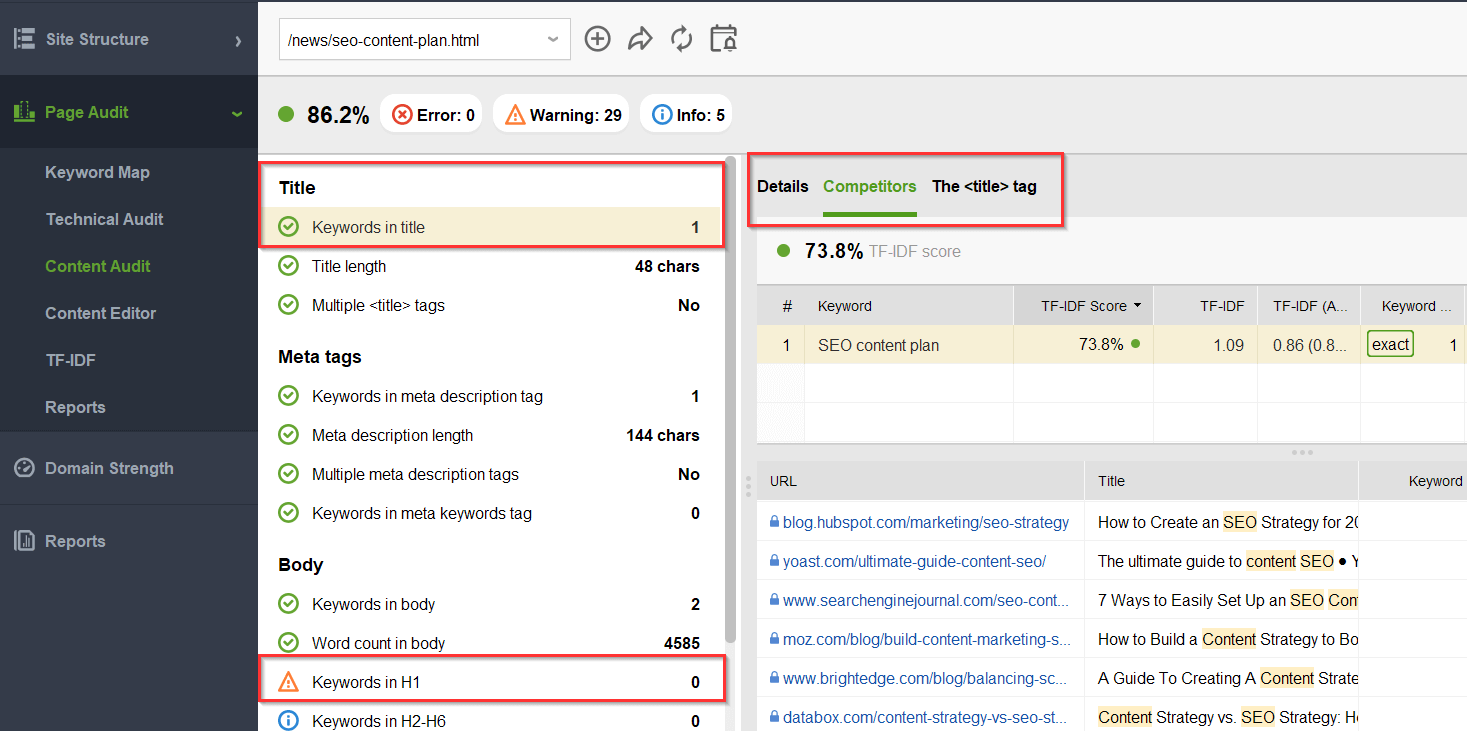Open the page URL dropdown
The width and height of the screenshot is (1467, 731).
[x=553, y=40]
